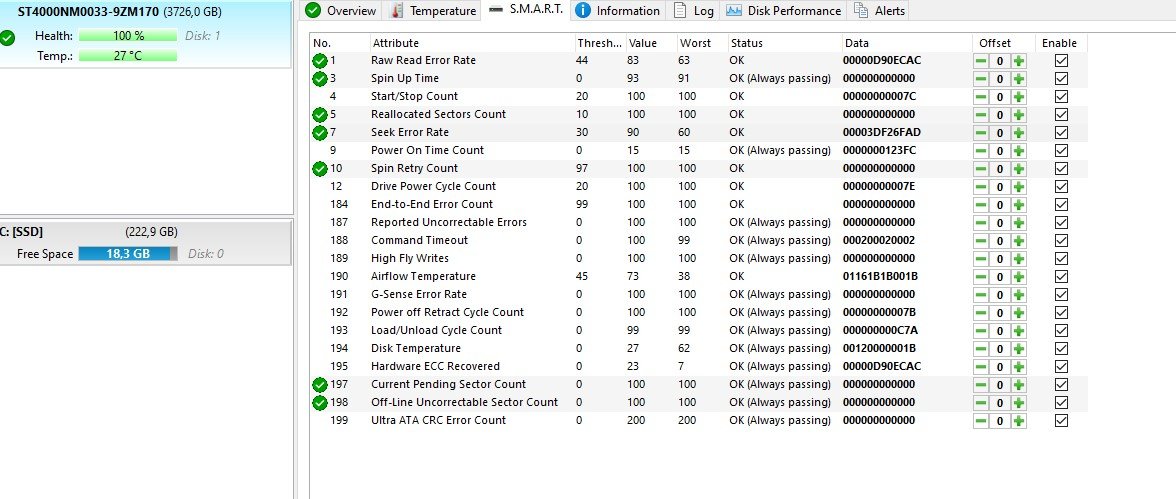Viewport: 1176px width, 499px height.
Task: Click the plus icon for Ultra ATA CRC Error Count
Action: [x=1019, y=420]
